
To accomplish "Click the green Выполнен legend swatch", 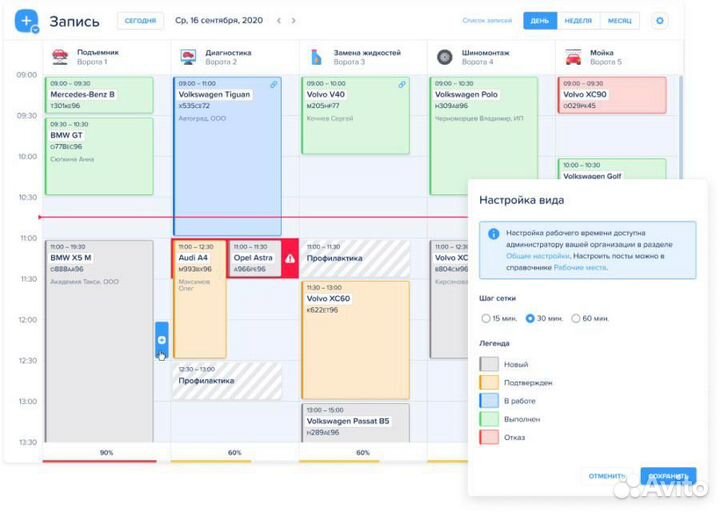I will 489,419.
